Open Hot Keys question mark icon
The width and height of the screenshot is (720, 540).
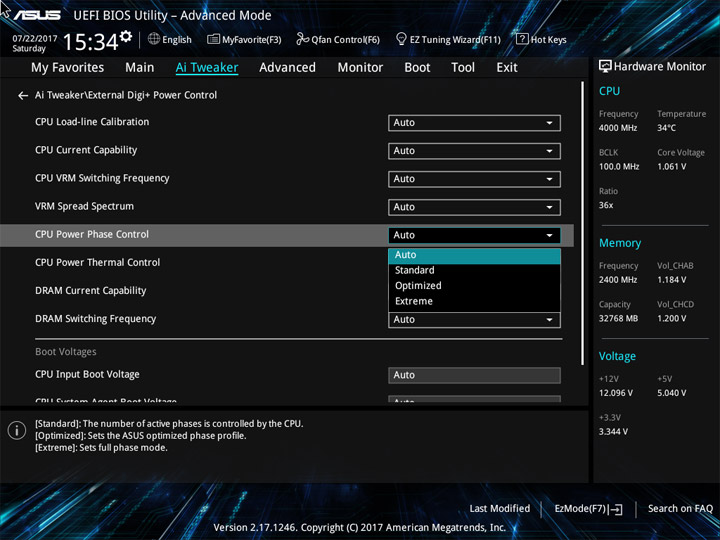coord(522,39)
